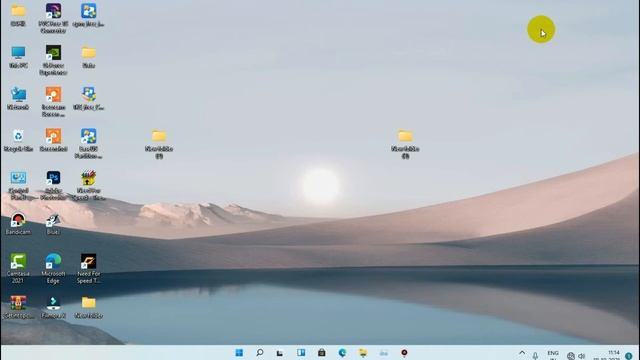
Task: Open taskbar Search
Action: tap(260, 353)
